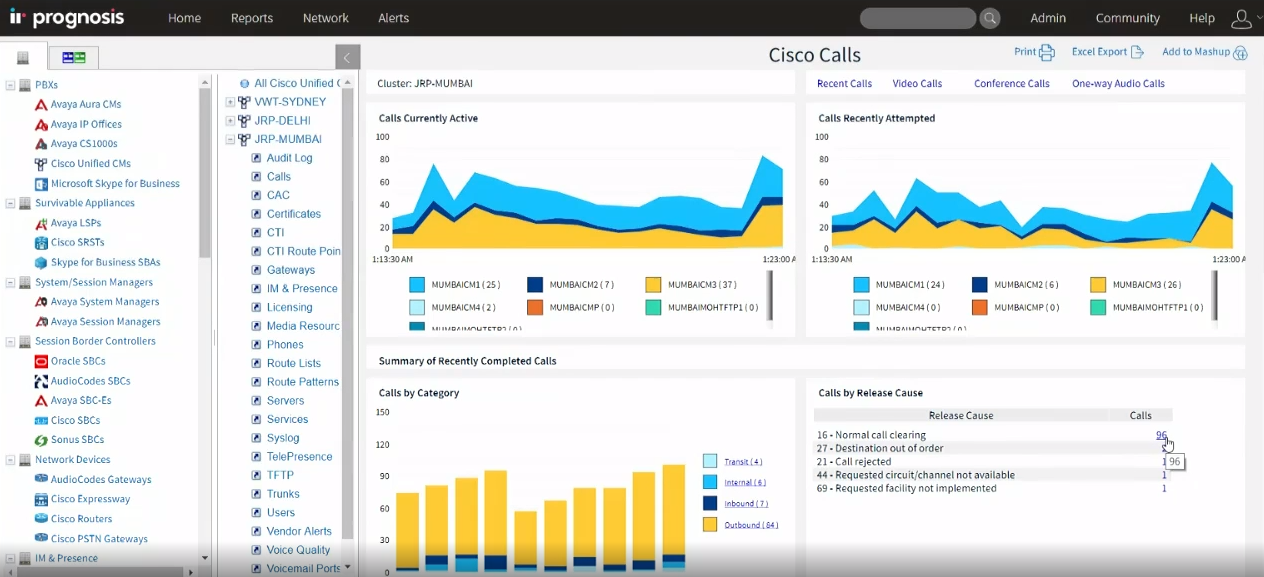Click the Add to Mashup icon

1240,53
